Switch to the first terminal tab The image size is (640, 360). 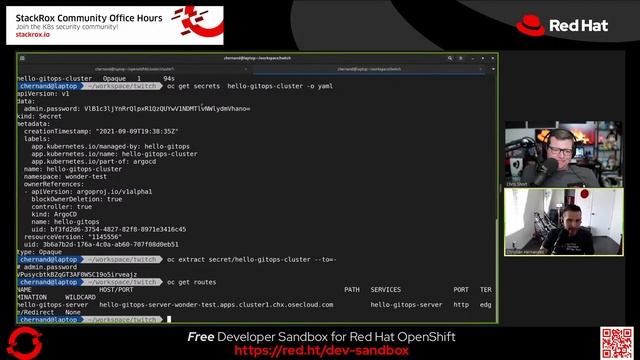pos(134,69)
